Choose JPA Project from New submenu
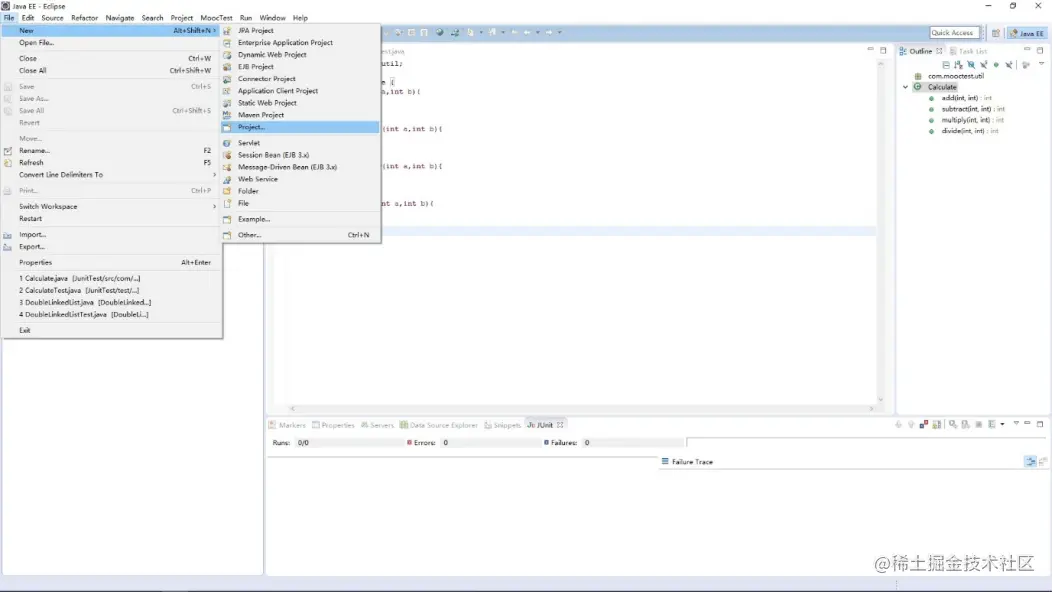The image size is (1053, 592). [x=301, y=31]
